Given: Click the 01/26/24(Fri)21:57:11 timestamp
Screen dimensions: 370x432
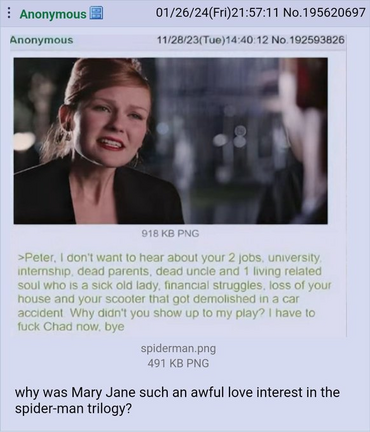Looking at the screenshot, I should pos(217,13).
